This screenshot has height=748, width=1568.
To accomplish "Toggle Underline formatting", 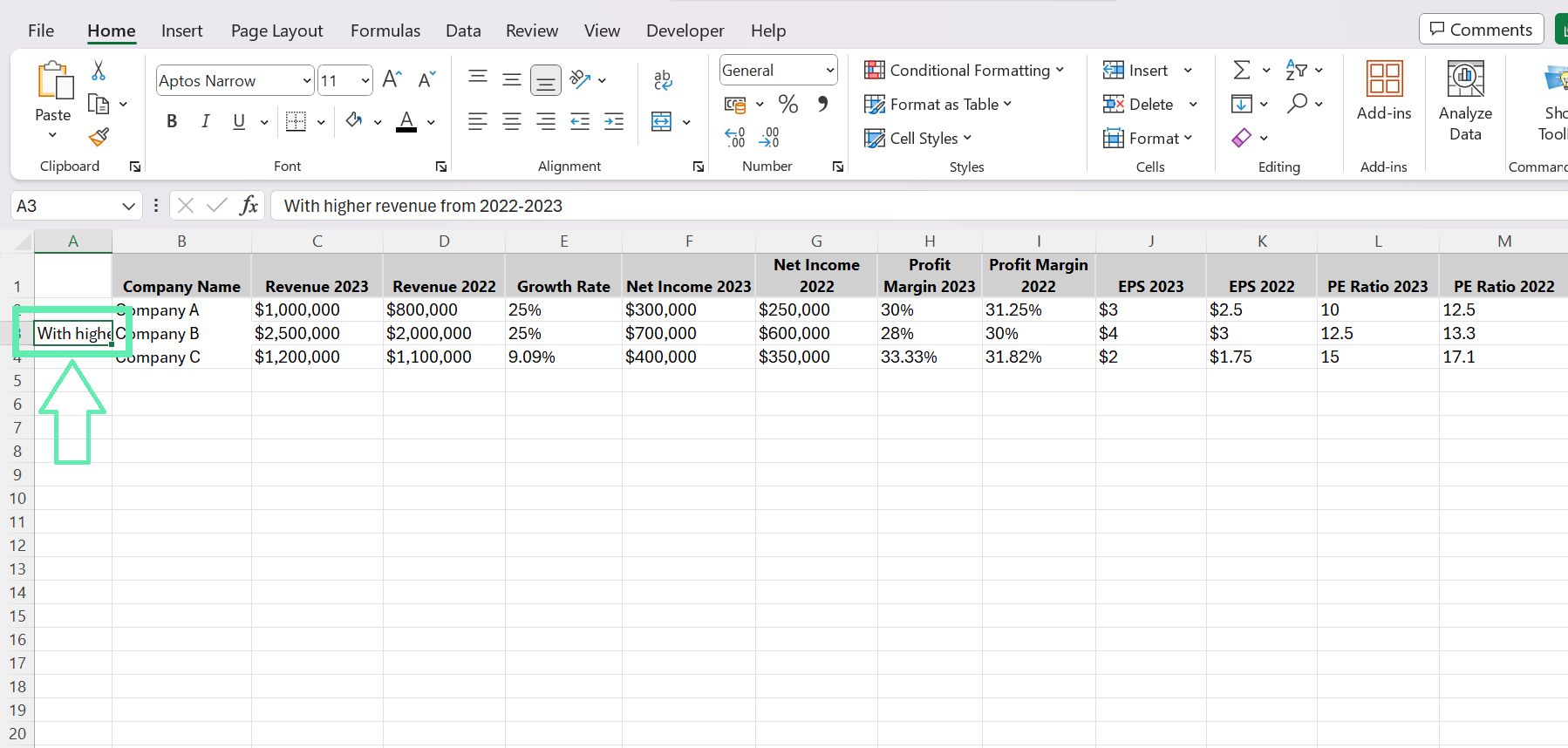I will coord(239,122).
